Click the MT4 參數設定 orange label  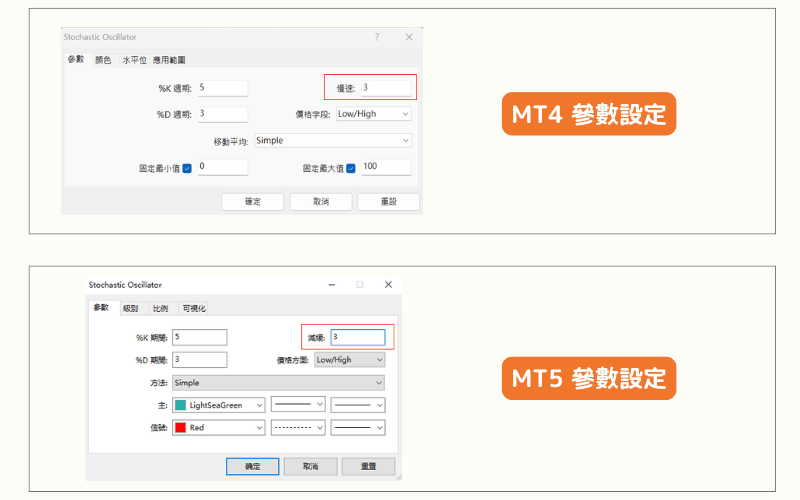click(589, 114)
